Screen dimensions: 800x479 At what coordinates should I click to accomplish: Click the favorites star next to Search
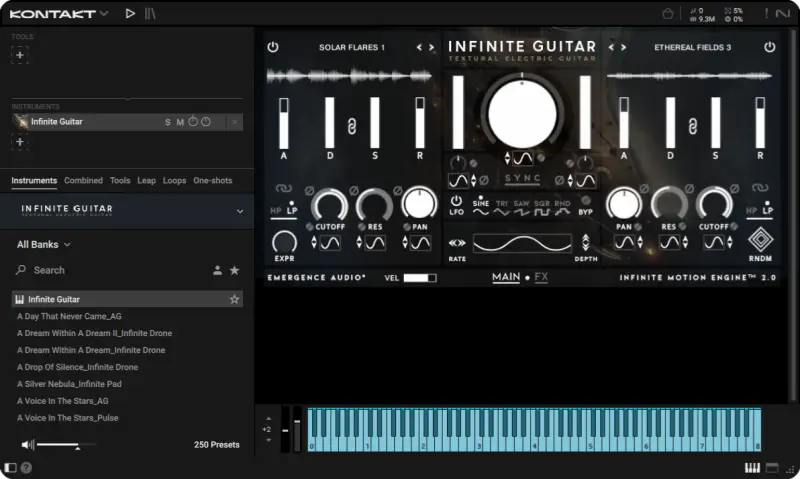pos(235,270)
